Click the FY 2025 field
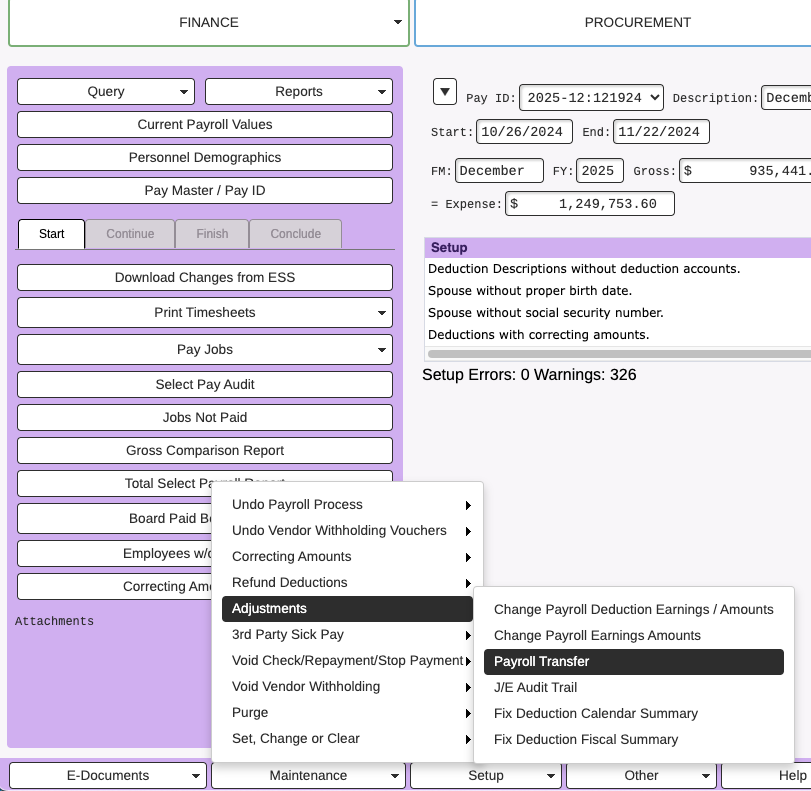Viewport: 811px width, 791px height. (x=600, y=171)
